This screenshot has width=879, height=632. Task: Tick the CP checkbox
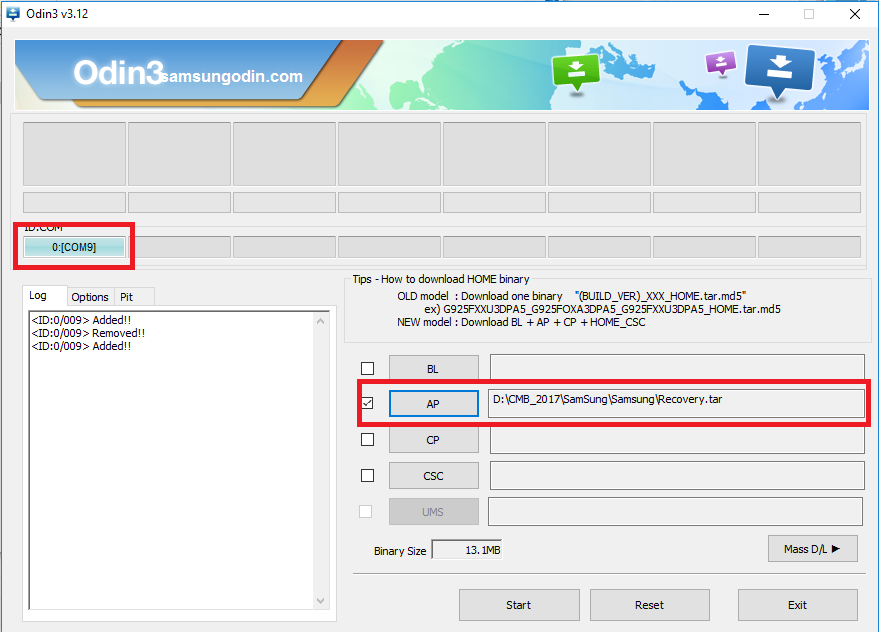(x=367, y=440)
